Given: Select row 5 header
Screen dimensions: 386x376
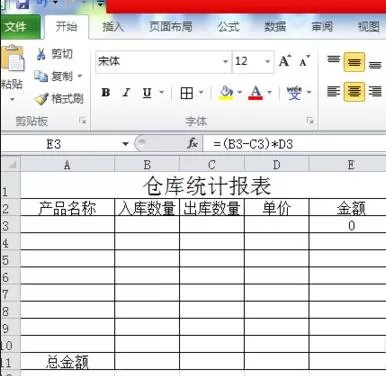Looking at the screenshot, I should tap(10, 260).
